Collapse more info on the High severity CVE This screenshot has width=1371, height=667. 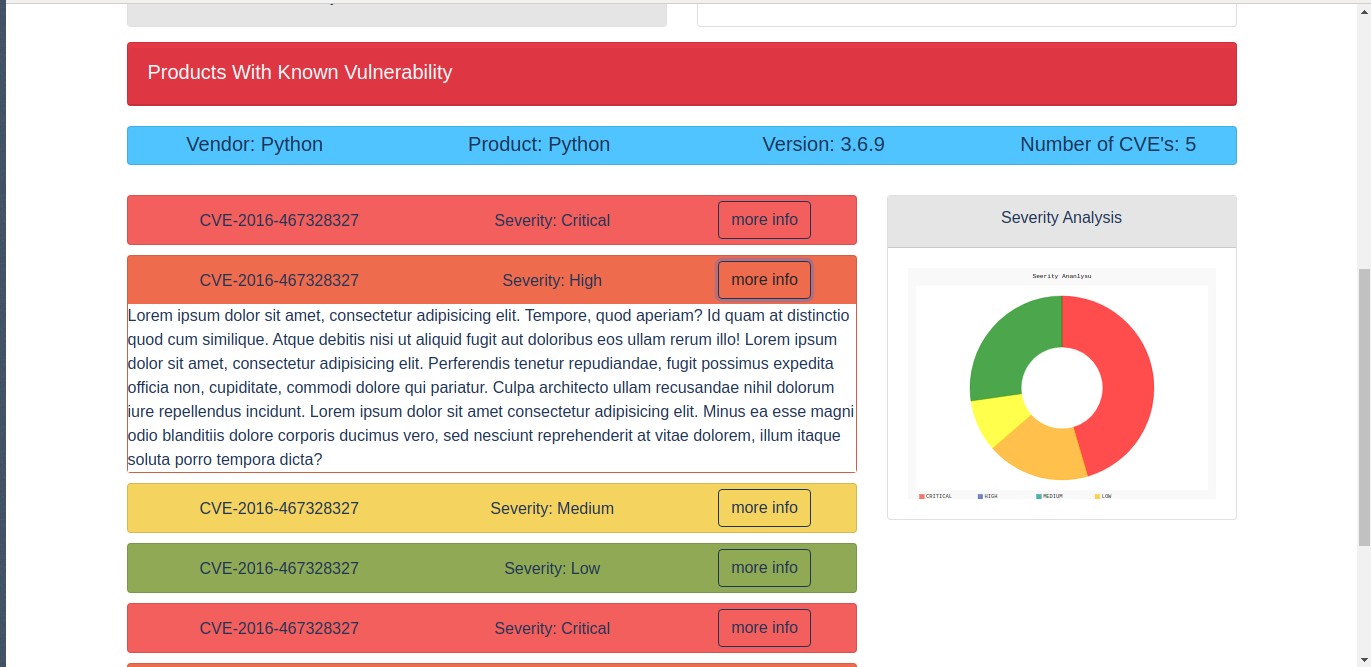[x=764, y=280]
